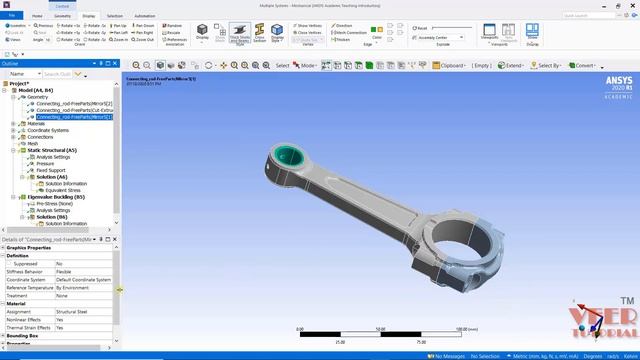Screen dimensions: 640x360
Task: Click the green edge color swatch
Action: 373,29
